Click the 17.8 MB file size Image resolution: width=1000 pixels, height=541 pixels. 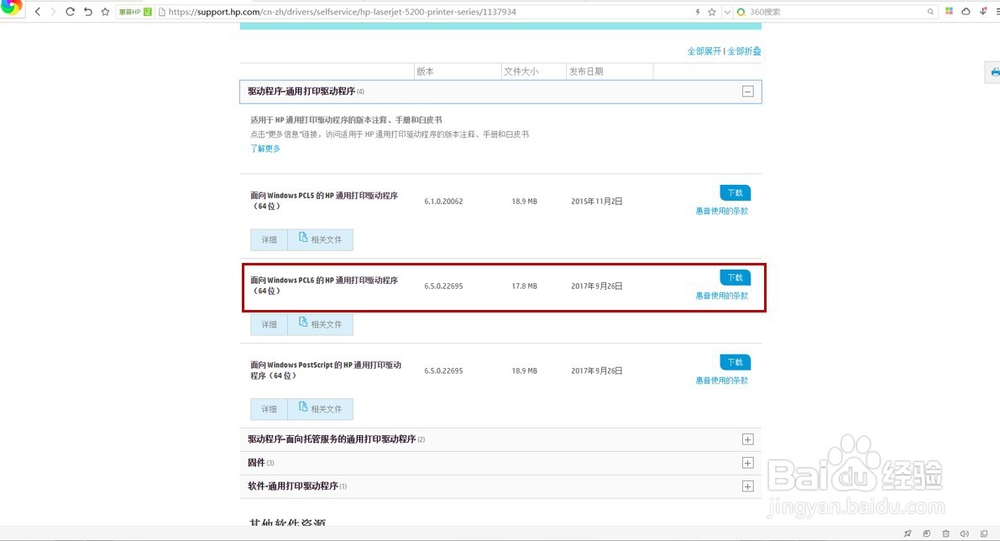click(524, 286)
